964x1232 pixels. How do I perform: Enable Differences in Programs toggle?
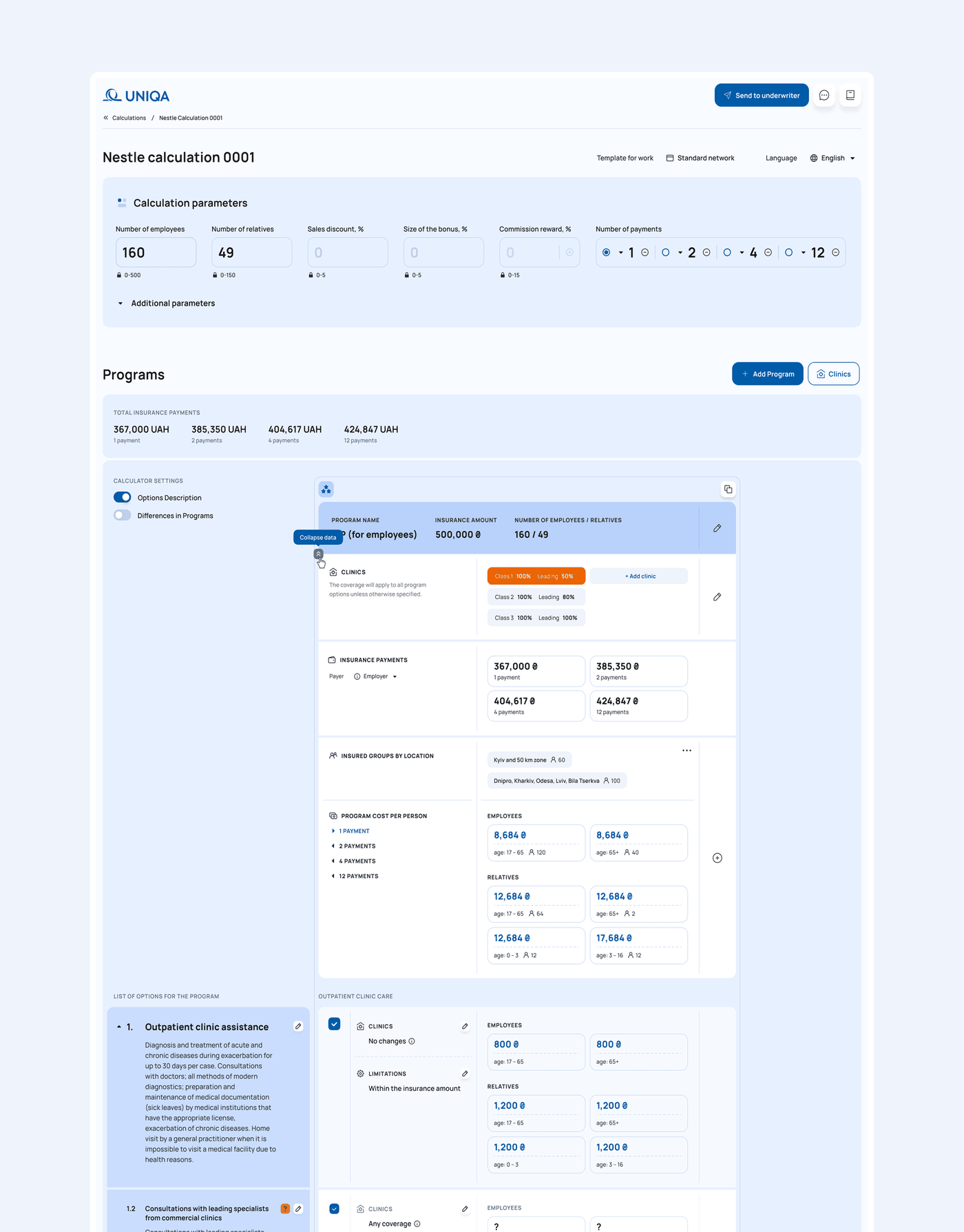(123, 515)
